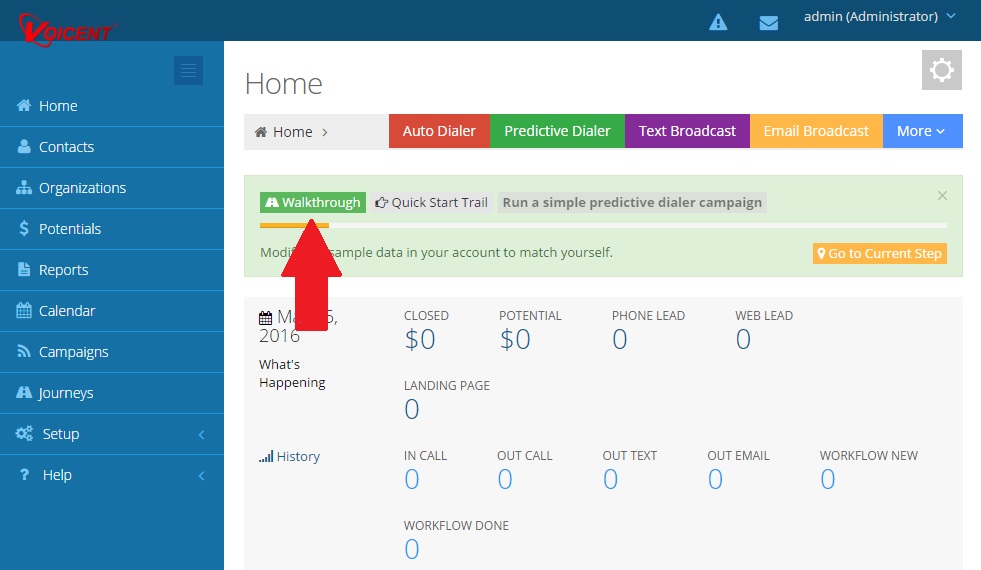The image size is (981, 570).
Task: Open the envelope messages icon
Action: (768, 22)
